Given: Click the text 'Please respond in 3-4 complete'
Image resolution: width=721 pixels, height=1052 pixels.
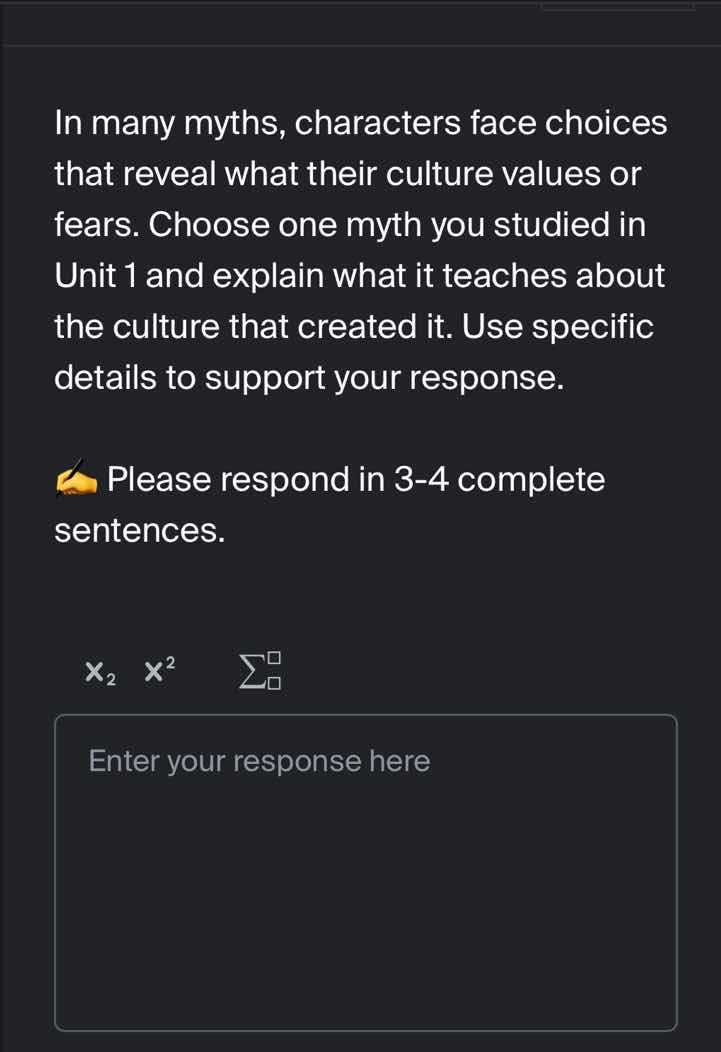Looking at the screenshot, I should (x=356, y=480).
